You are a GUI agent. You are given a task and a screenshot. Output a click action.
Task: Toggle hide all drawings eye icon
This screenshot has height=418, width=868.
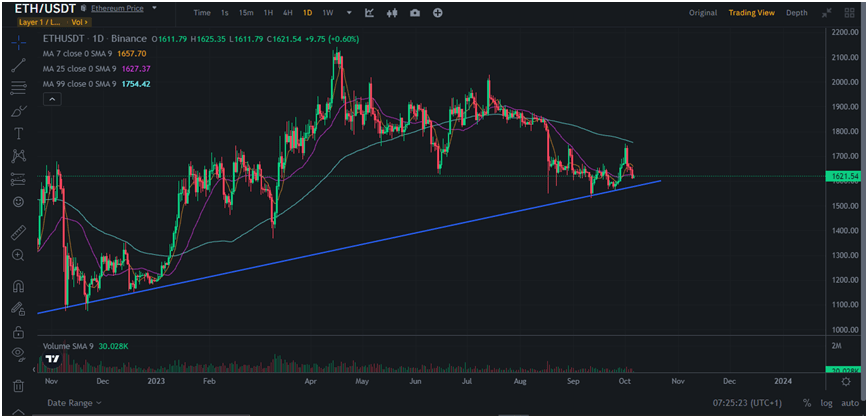[x=18, y=353]
